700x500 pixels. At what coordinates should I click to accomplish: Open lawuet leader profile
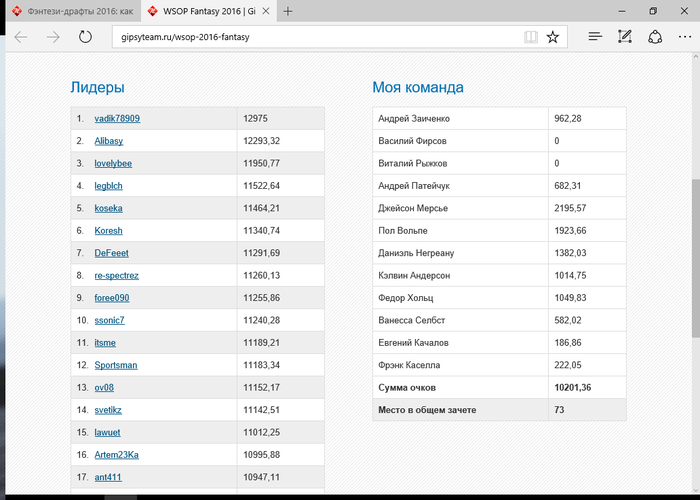coord(107,432)
